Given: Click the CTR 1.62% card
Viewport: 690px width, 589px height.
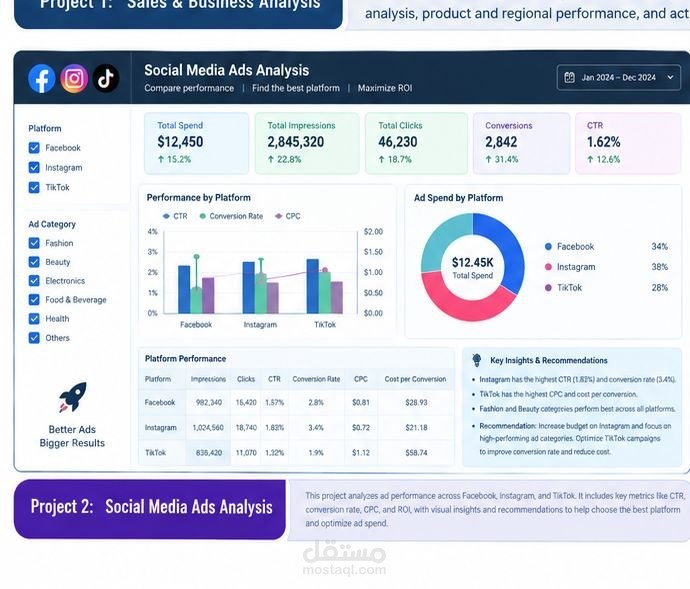Looking at the screenshot, I should (628, 143).
